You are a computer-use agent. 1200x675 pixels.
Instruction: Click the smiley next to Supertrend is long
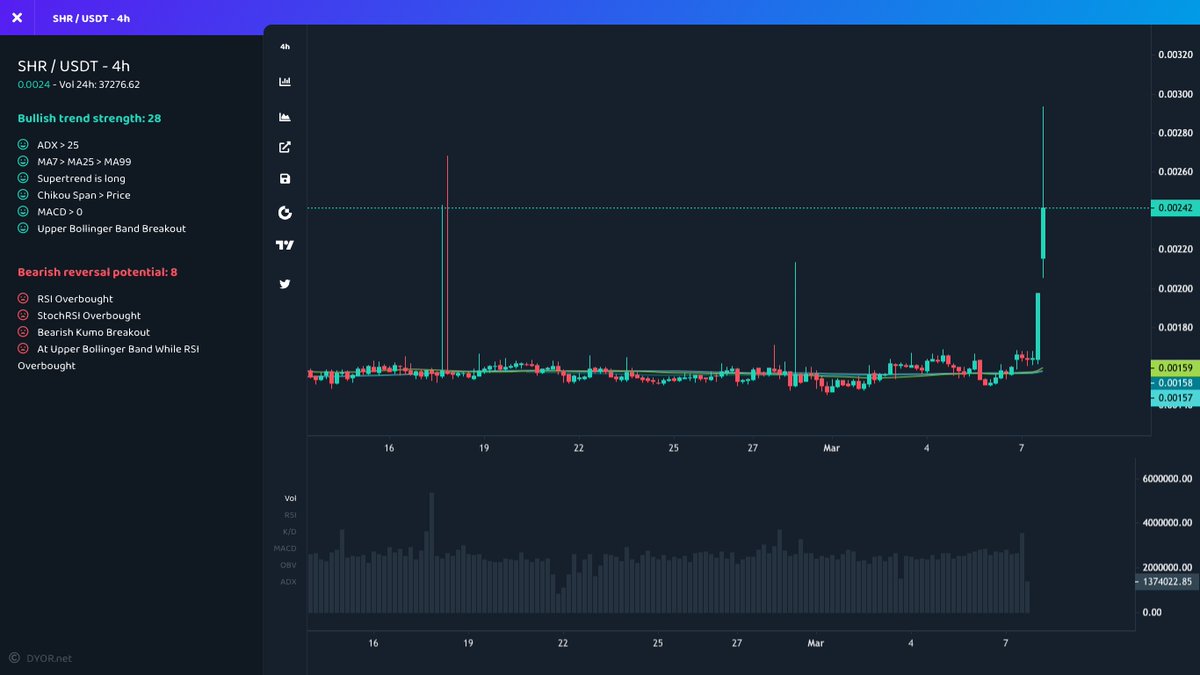23,179
